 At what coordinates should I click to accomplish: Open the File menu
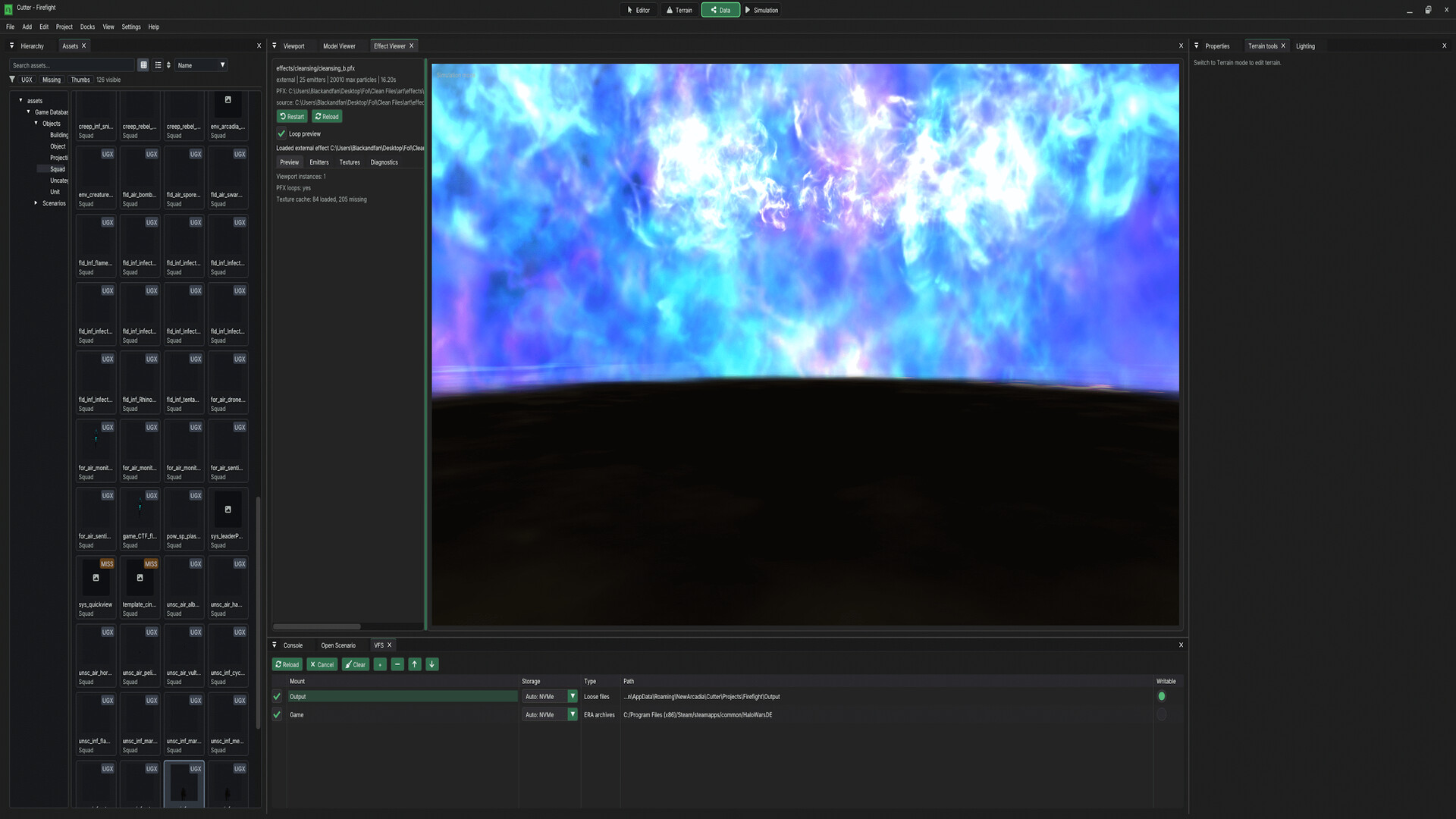(x=11, y=27)
